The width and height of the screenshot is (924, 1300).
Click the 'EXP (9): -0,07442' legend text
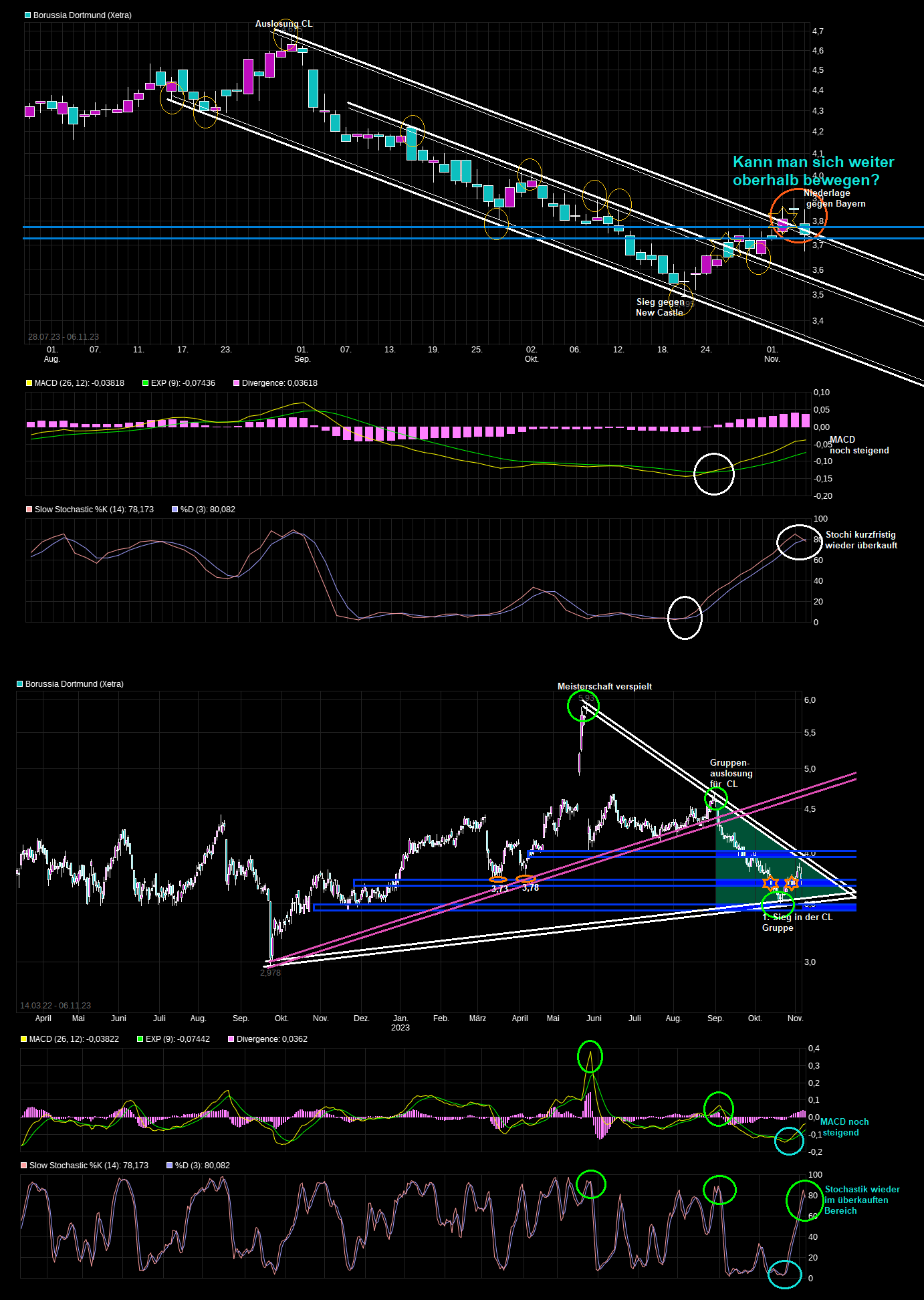pos(178,1039)
